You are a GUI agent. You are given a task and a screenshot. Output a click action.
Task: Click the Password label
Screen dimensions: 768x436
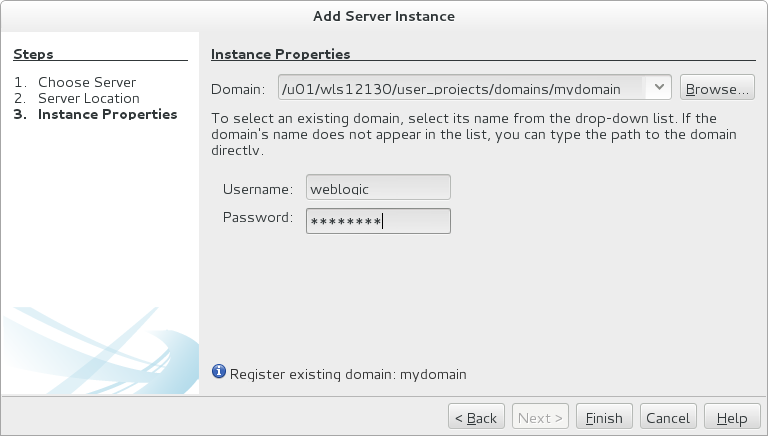(257, 217)
